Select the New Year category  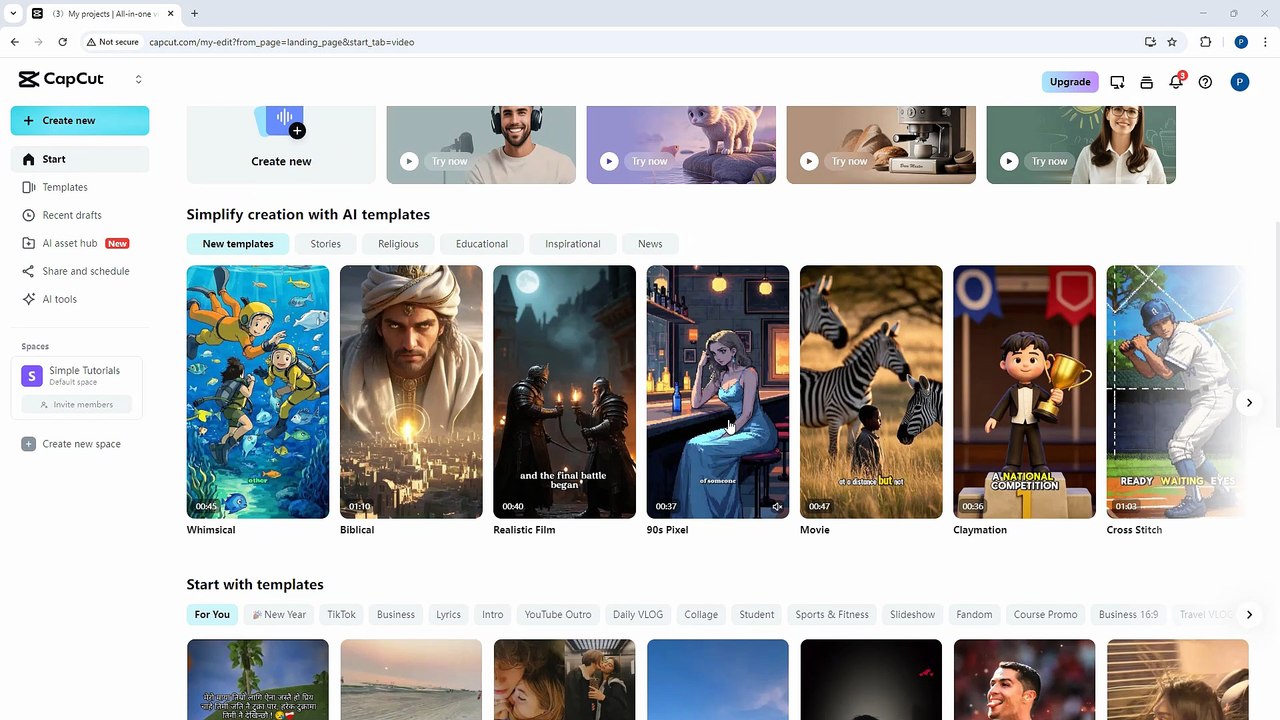point(279,615)
